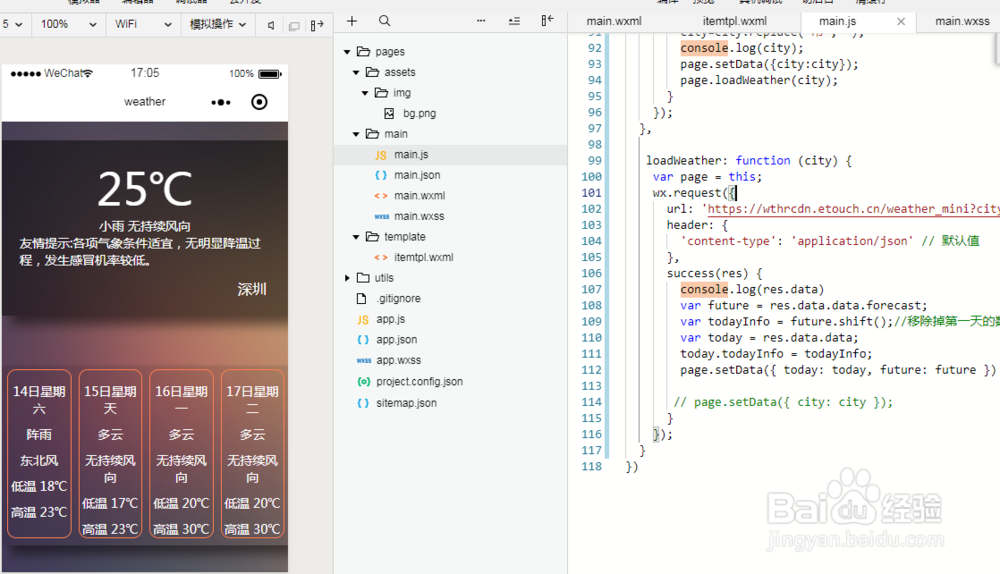Tap the weather page title in simulator
This screenshot has height=574, width=1000.
pyautogui.click(x=145, y=102)
